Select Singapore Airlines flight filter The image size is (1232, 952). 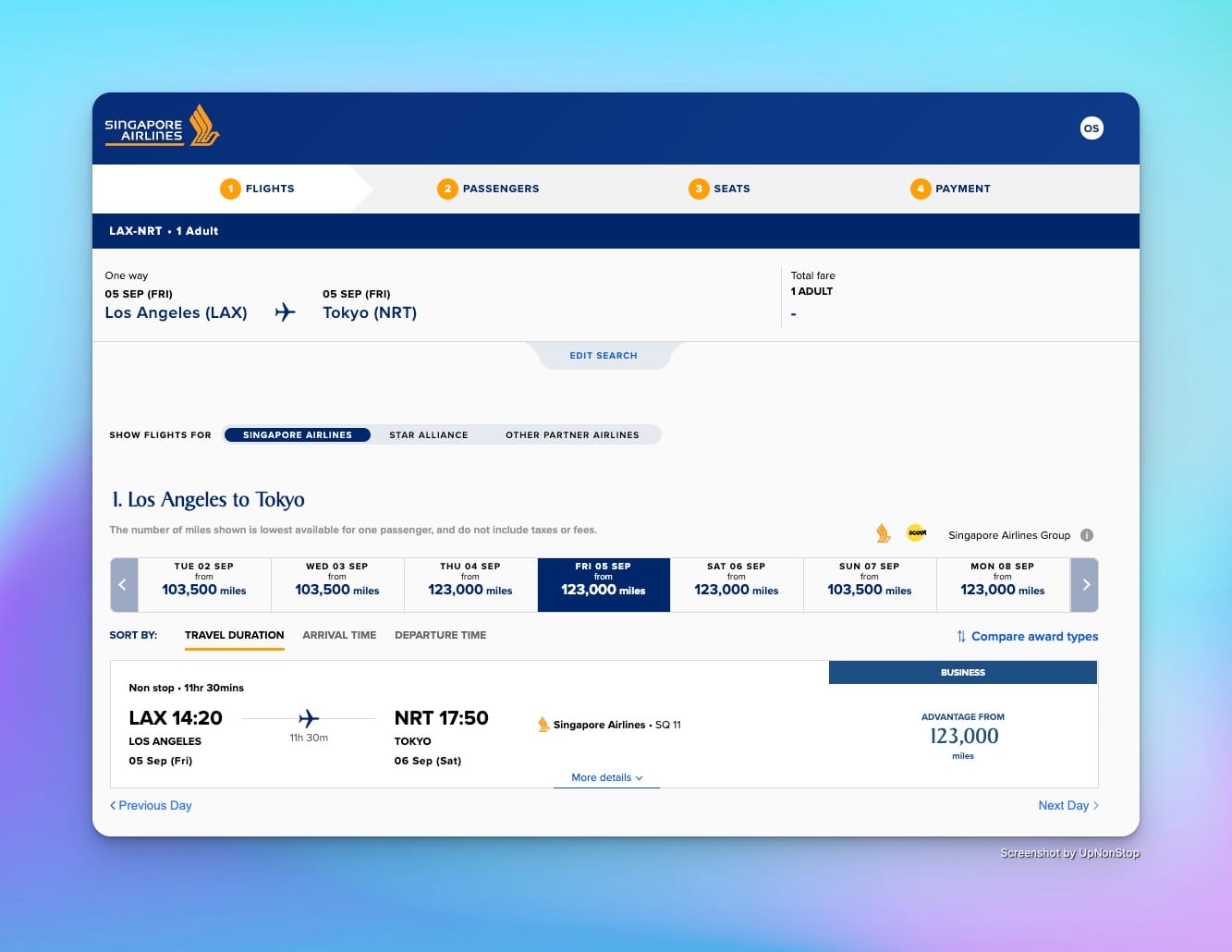tap(297, 435)
